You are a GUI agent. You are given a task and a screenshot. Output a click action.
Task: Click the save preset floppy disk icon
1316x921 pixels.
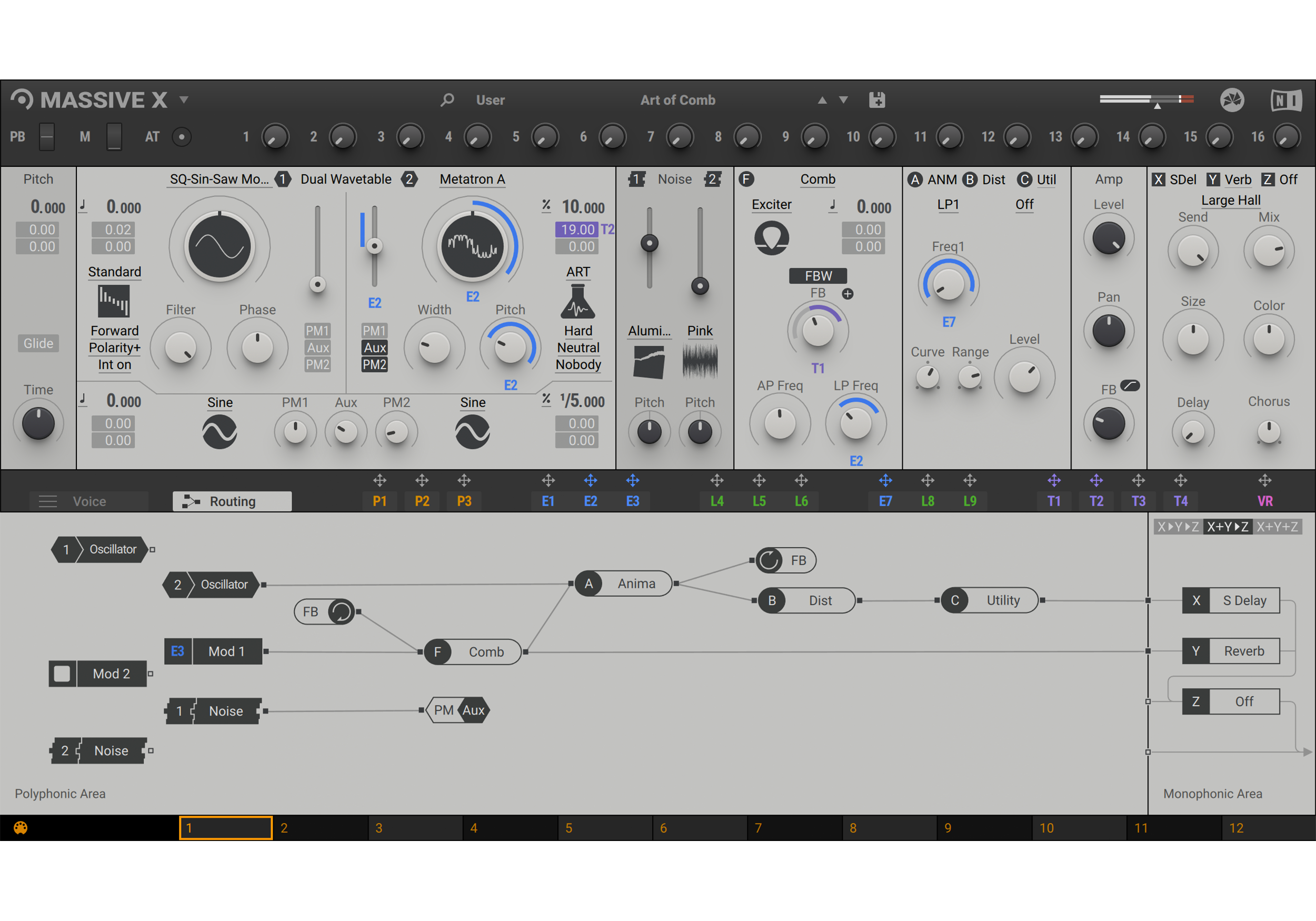877,99
